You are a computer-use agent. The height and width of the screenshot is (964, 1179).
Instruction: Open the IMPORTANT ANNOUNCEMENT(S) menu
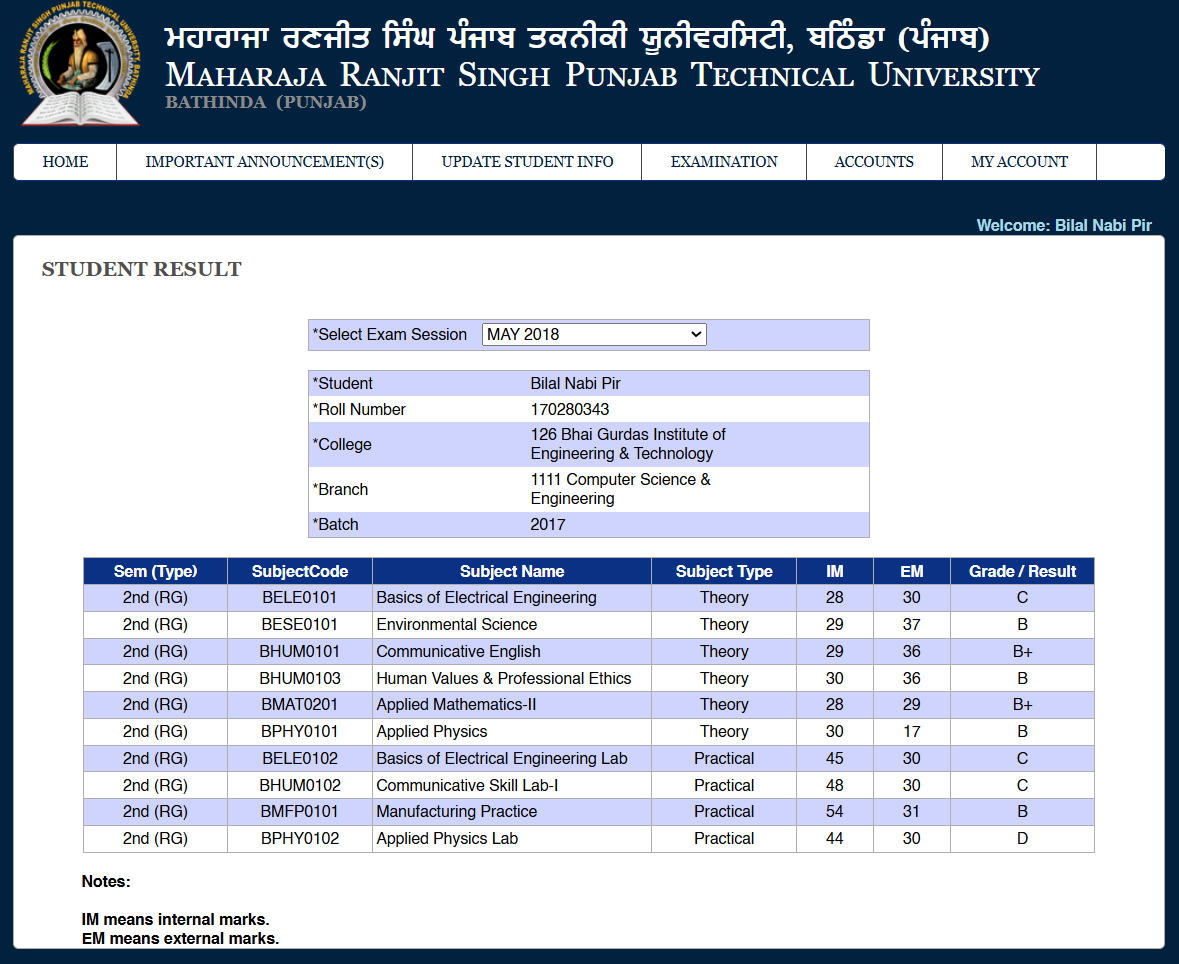(x=264, y=162)
